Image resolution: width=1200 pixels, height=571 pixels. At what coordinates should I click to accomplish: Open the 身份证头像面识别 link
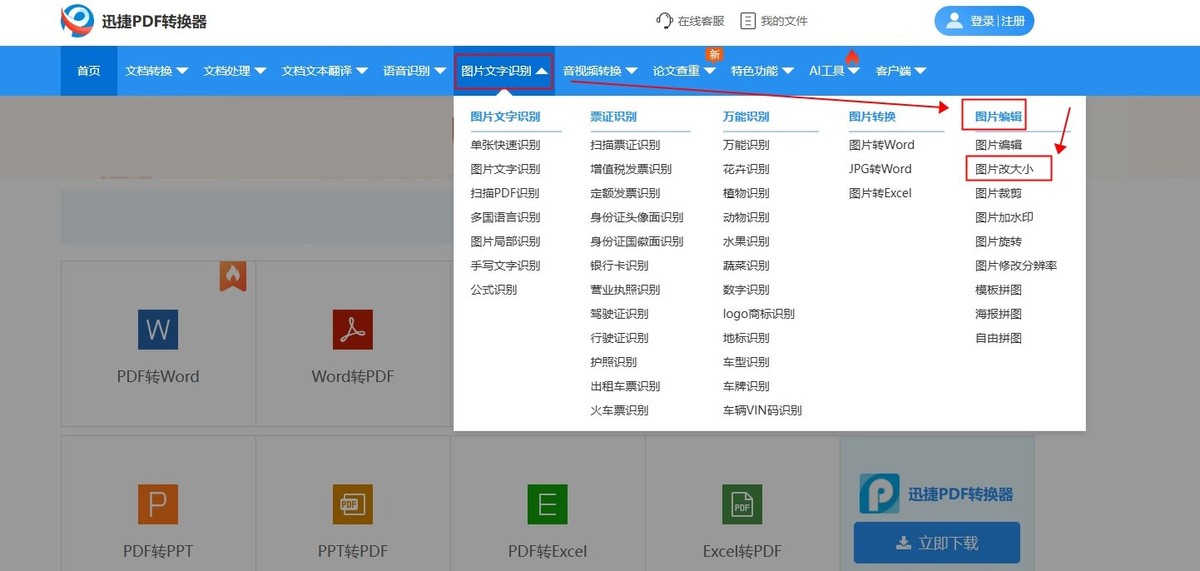[x=637, y=217]
